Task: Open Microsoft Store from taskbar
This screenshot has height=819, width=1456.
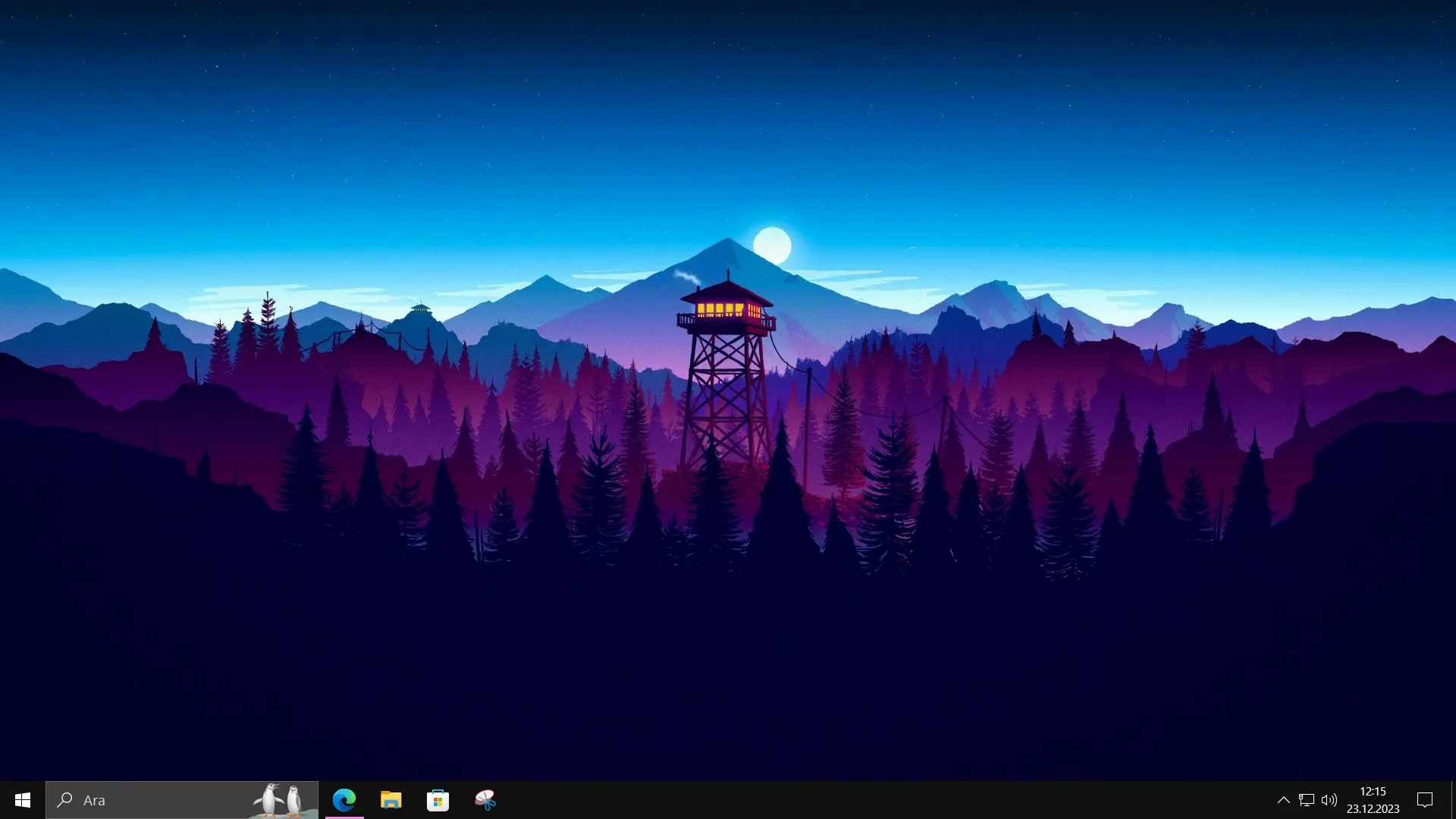Action: click(x=438, y=800)
